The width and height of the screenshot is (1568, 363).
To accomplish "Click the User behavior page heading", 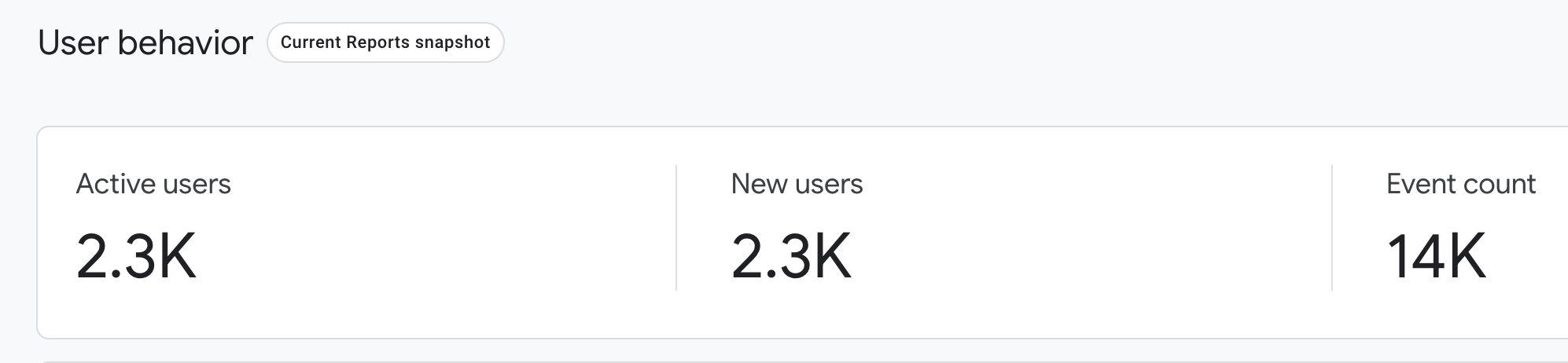I will (x=145, y=42).
